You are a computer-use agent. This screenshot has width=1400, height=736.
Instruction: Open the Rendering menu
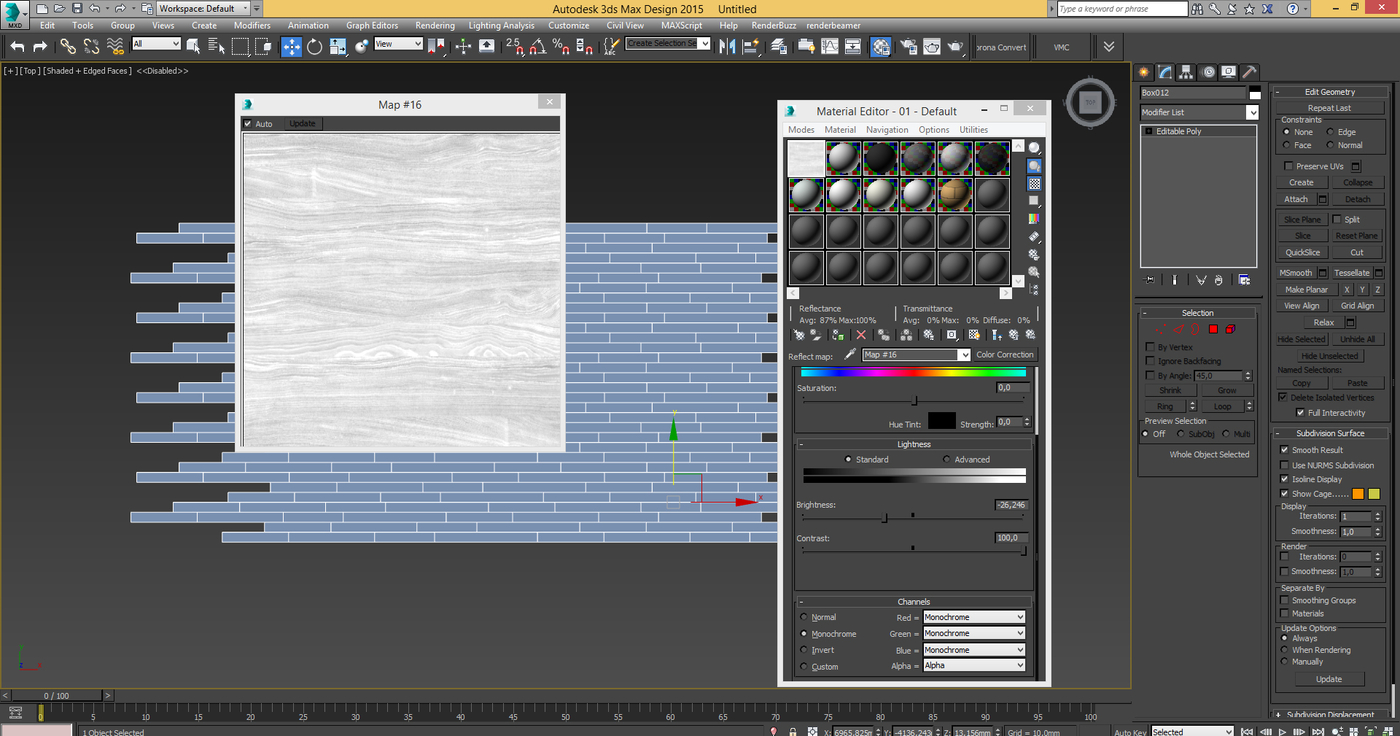pyautogui.click(x=434, y=25)
